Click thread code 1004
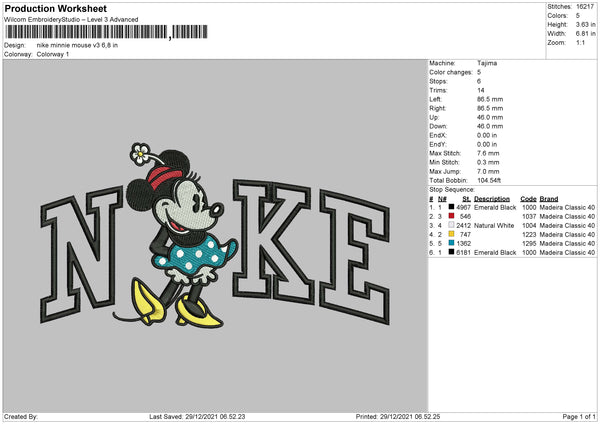Viewport: 600px width, 424px height. [x=529, y=226]
